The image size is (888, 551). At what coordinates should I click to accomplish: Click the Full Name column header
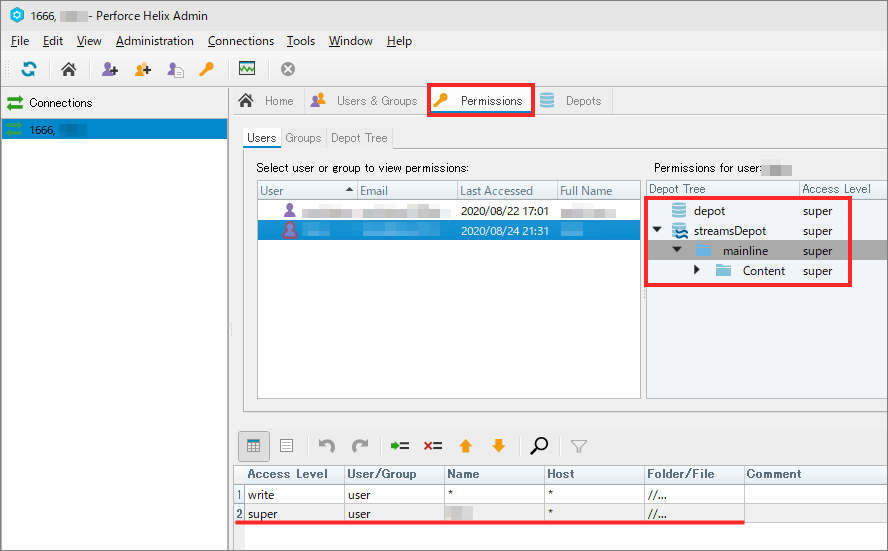tap(599, 190)
